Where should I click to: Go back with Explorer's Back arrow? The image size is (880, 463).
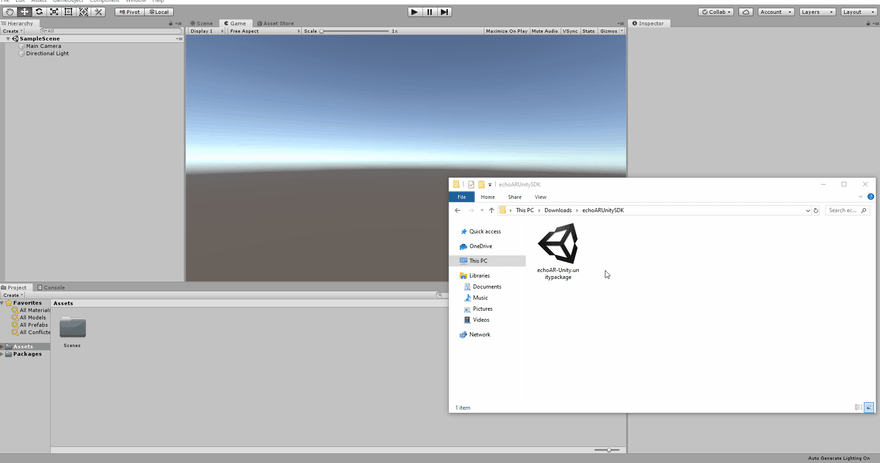pyautogui.click(x=457, y=210)
